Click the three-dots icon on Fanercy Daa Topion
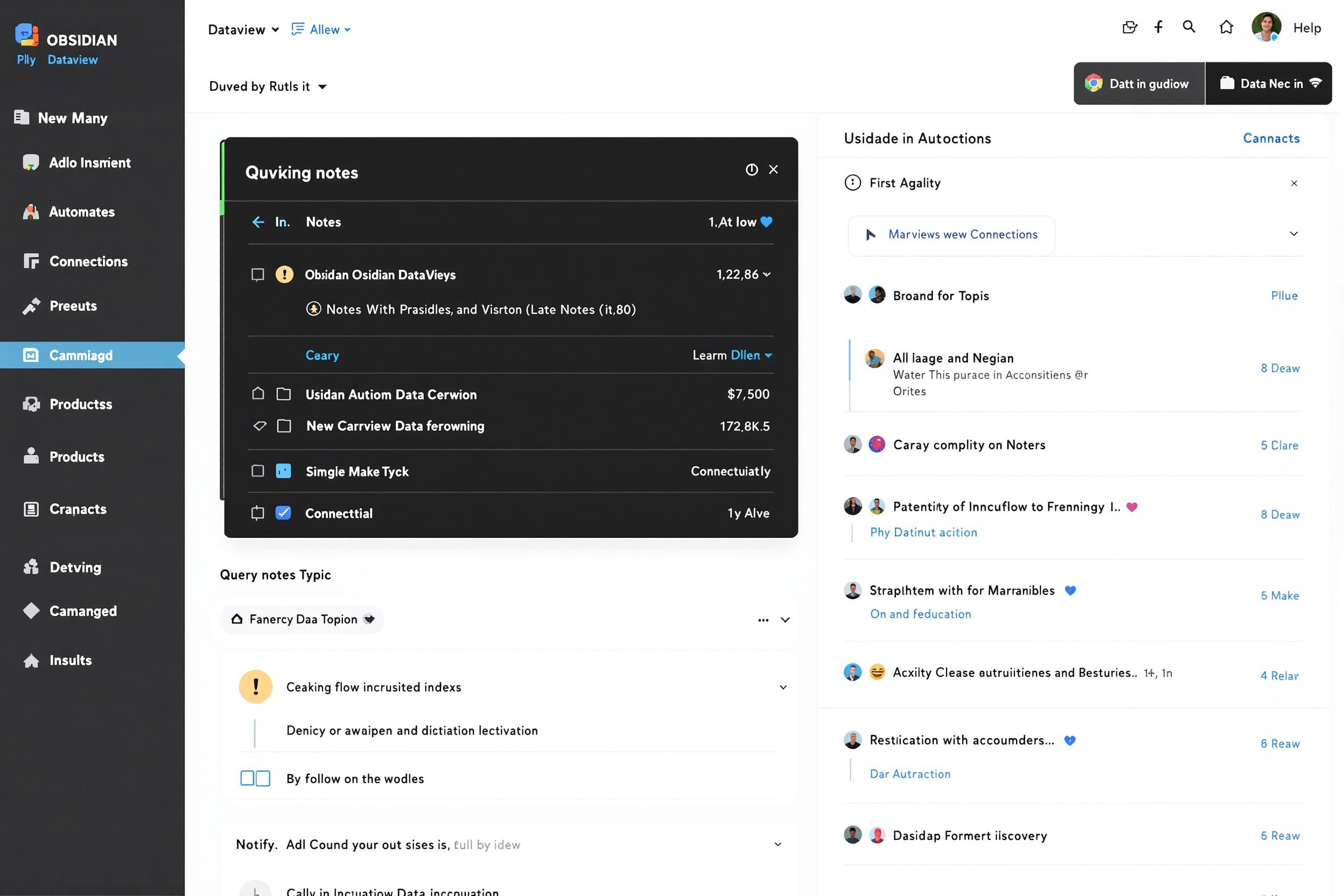Screen dimensions: 1344x896 [x=763, y=620]
